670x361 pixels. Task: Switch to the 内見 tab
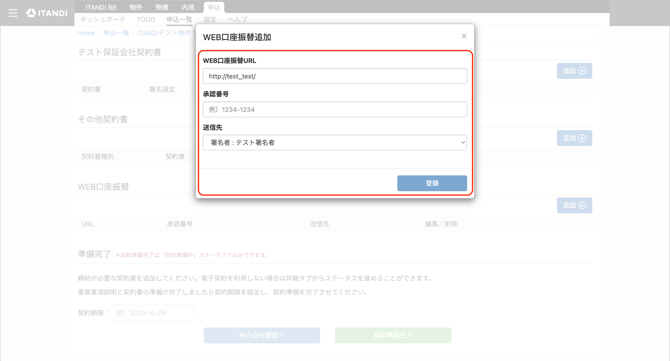tap(188, 7)
